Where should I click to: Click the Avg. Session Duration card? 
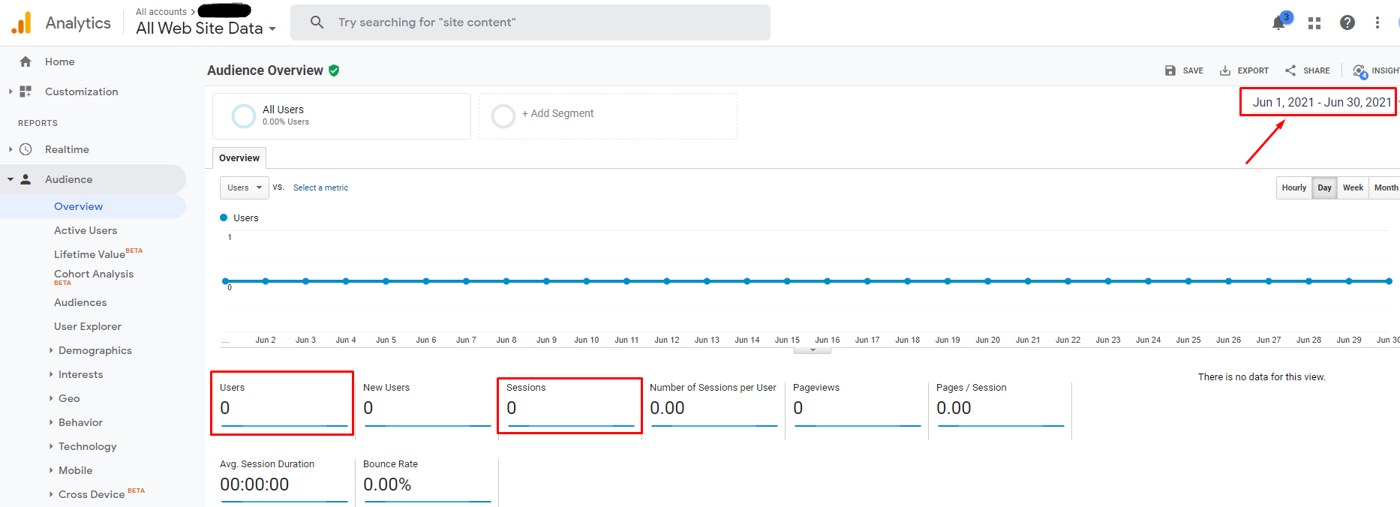pos(284,480)
